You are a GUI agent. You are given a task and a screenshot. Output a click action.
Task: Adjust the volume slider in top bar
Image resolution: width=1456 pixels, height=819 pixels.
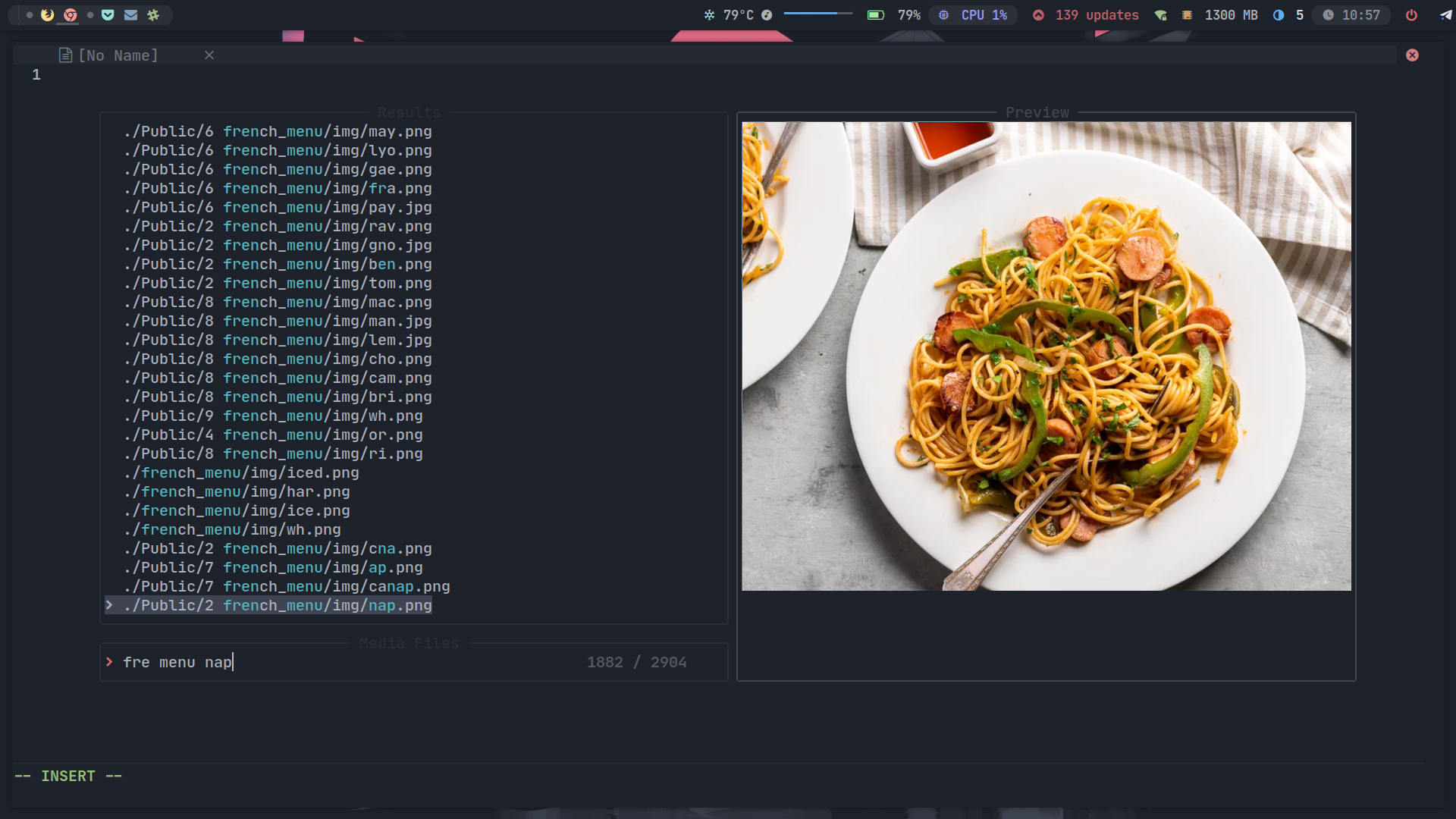coord(817,14)
